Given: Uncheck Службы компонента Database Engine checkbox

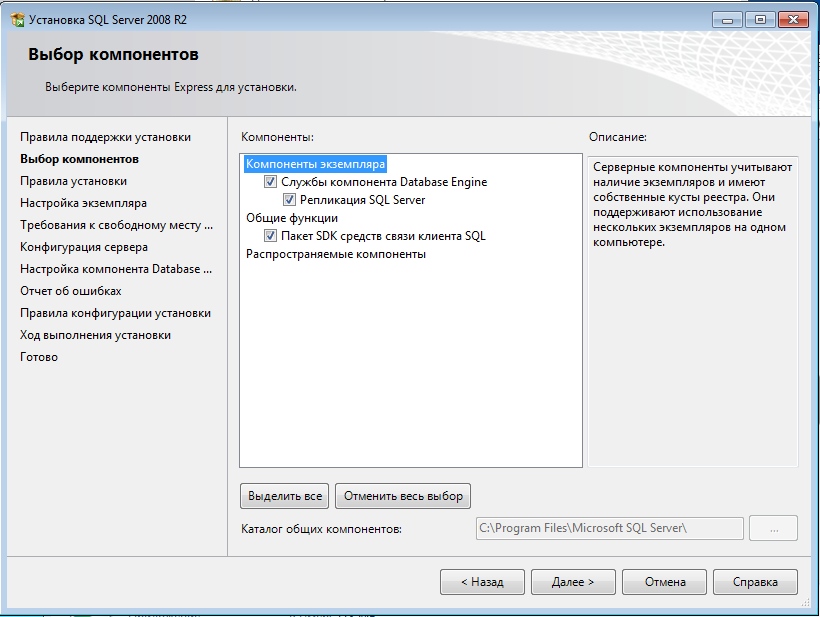Looking at the screenshot, I should (x=270, y=182).
